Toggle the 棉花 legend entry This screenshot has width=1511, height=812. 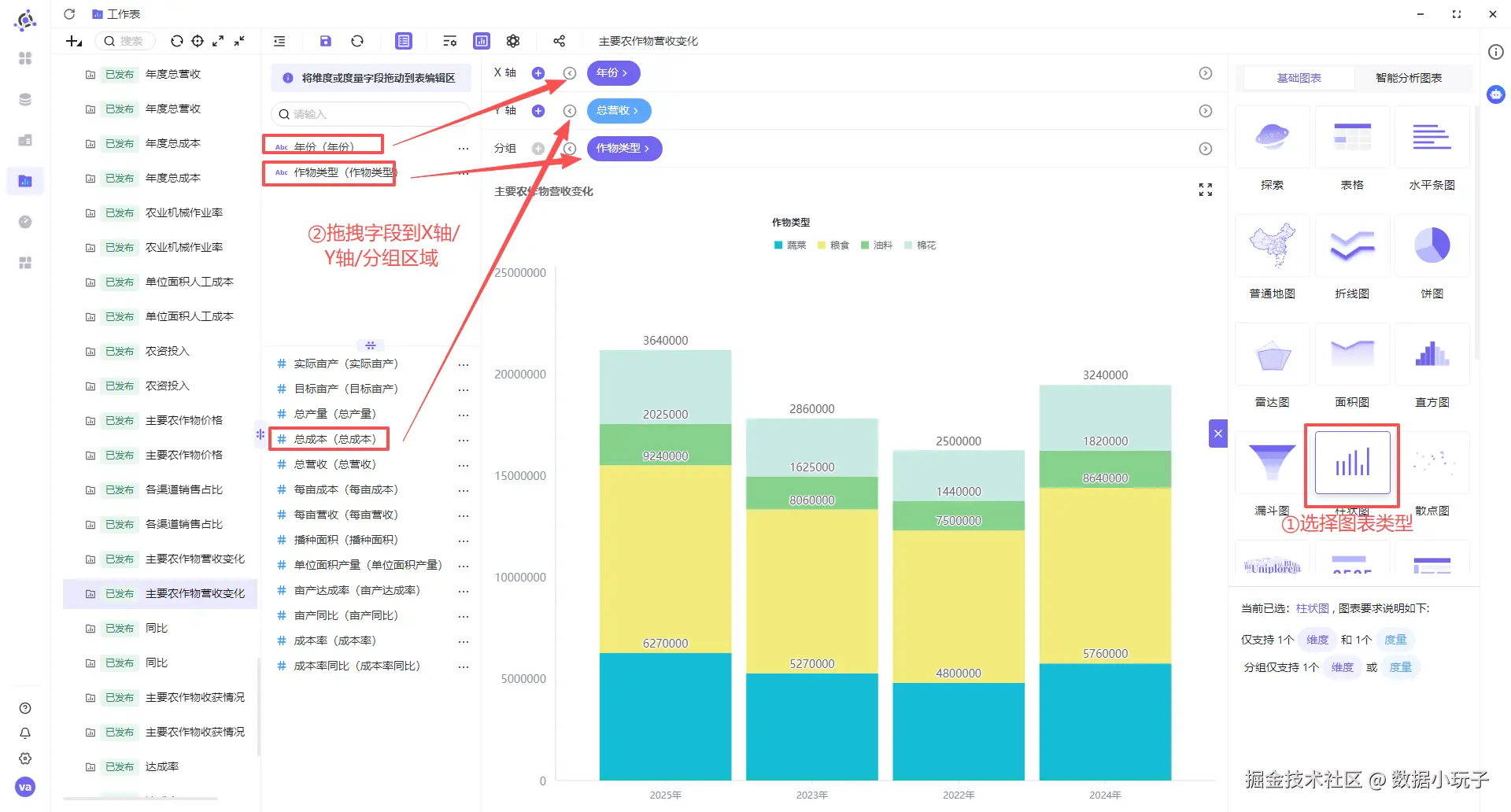[920, 245]
